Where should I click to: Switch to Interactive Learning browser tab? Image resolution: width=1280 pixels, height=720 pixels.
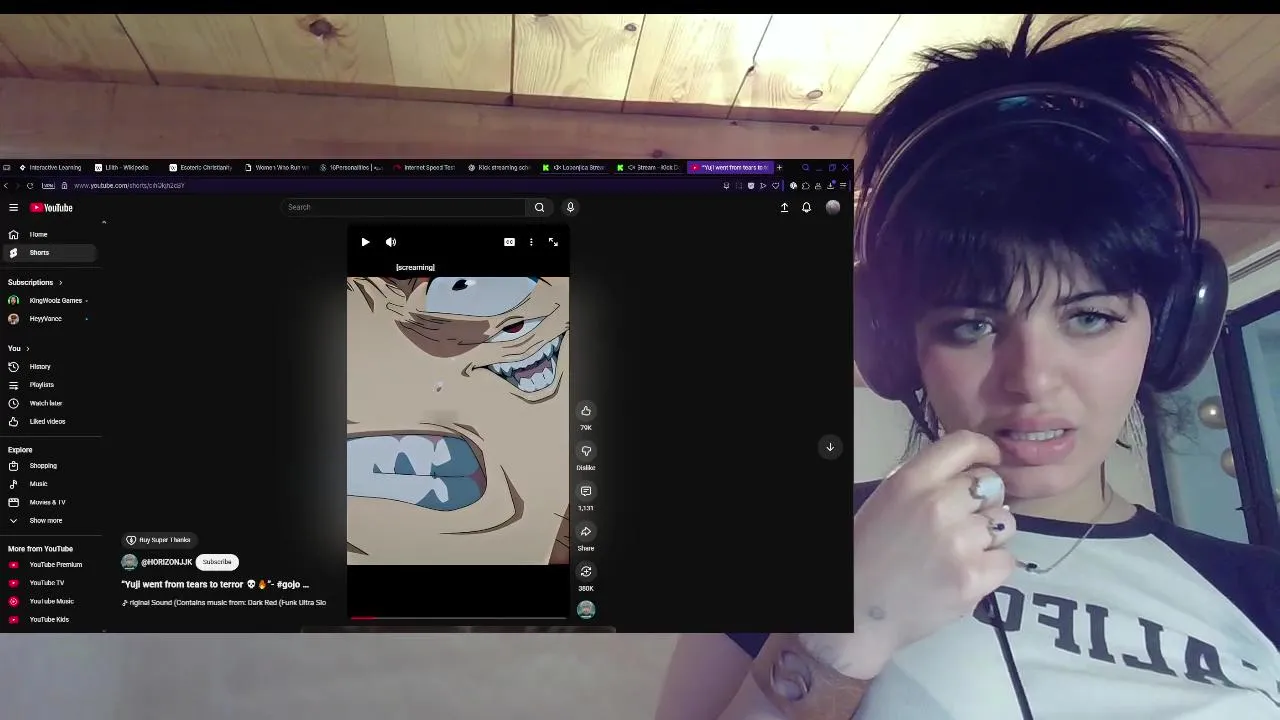pos(49,167)
